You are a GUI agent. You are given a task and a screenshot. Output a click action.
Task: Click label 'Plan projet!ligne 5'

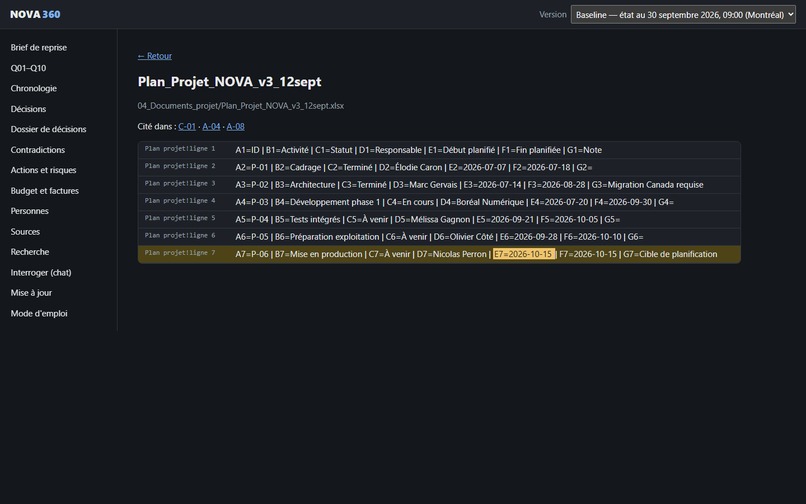point(180,218)
